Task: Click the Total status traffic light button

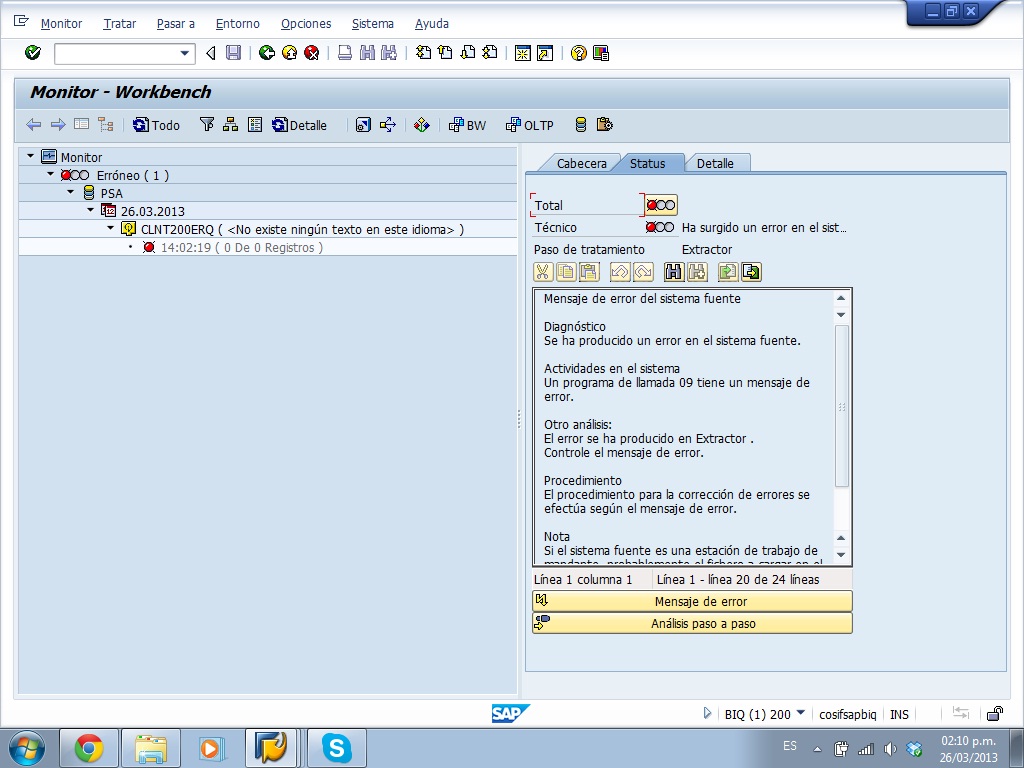Action: [x=661, y=205]
